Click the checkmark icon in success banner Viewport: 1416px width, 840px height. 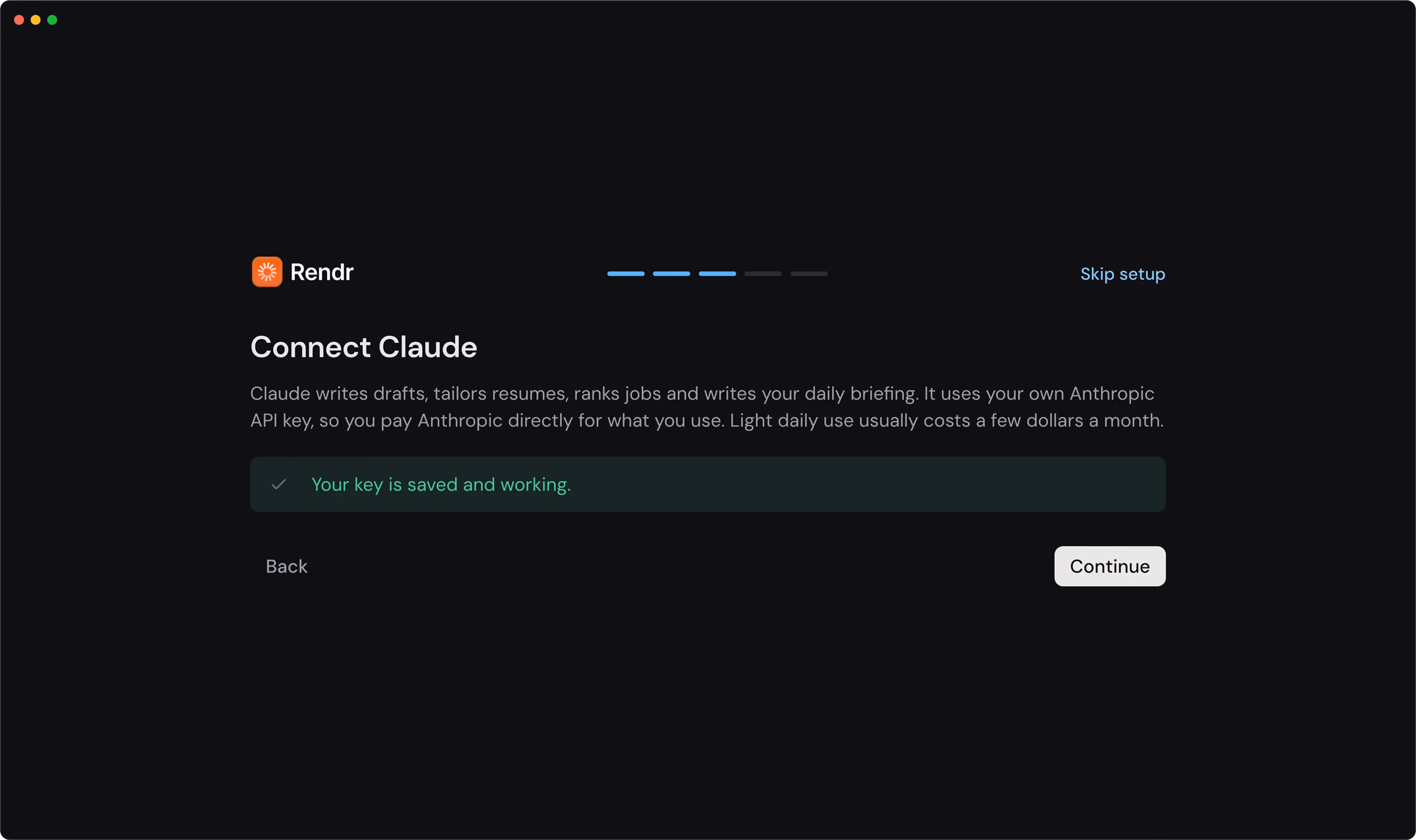tap(279, 485)
